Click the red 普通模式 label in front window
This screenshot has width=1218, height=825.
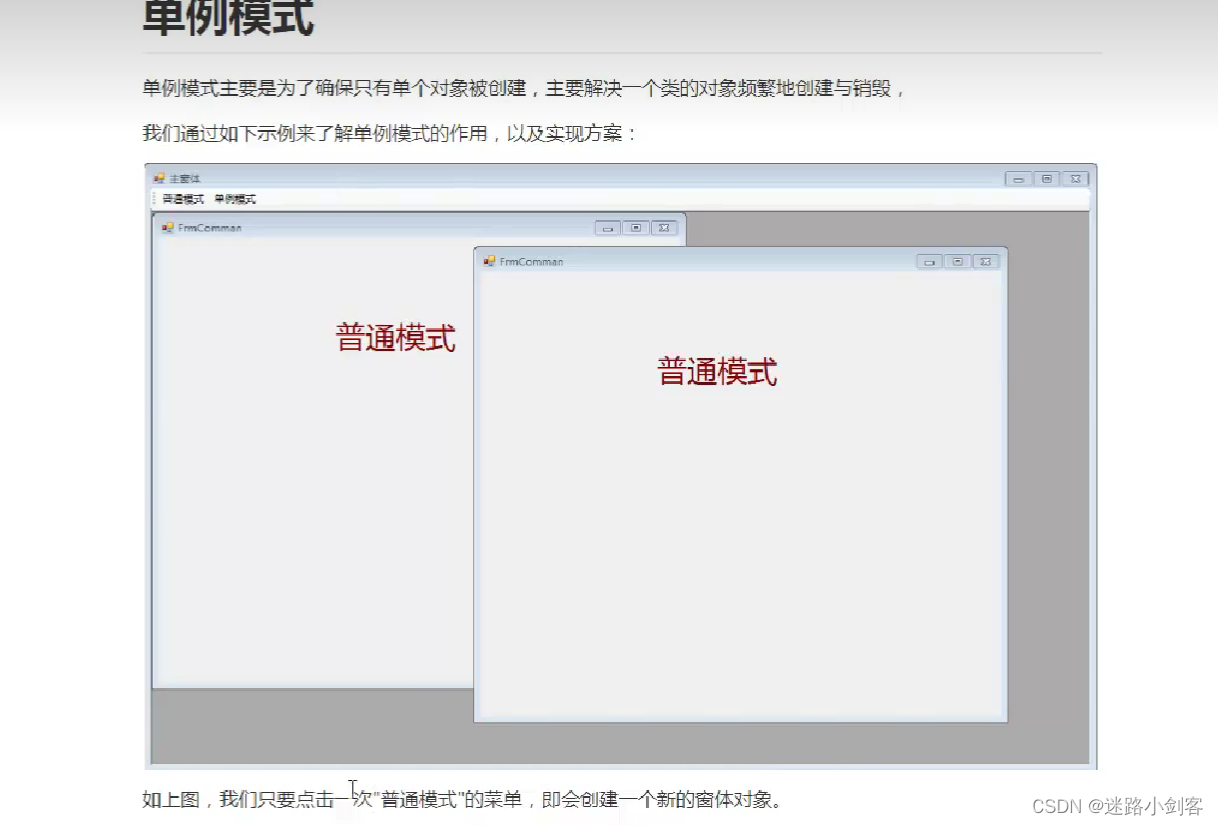(718, 371)
